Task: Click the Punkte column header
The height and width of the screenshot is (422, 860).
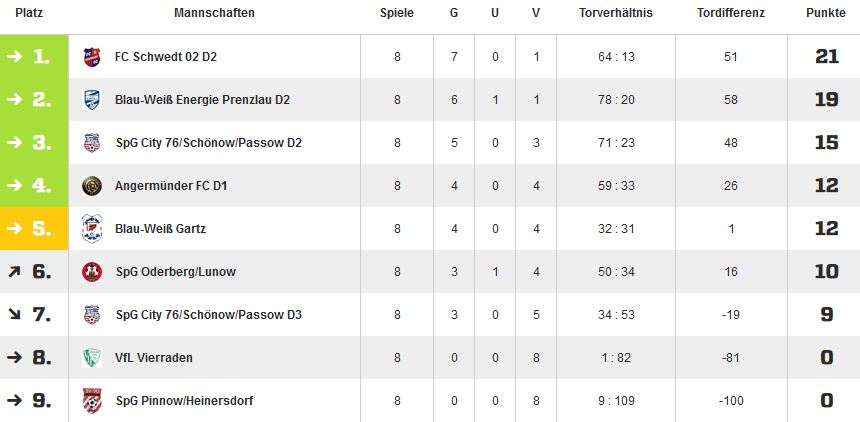Action: [825, 13]
